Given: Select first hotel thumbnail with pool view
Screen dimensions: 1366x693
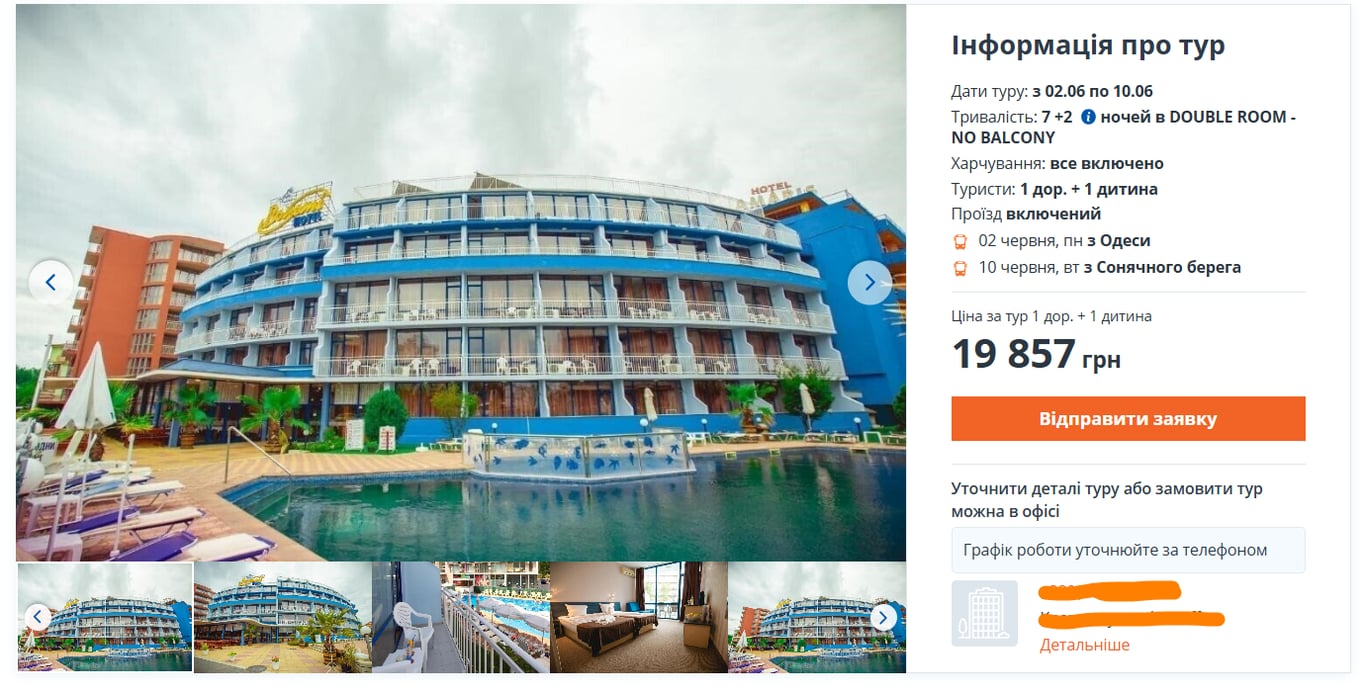Looking at the screenshot, I should 105,617.
